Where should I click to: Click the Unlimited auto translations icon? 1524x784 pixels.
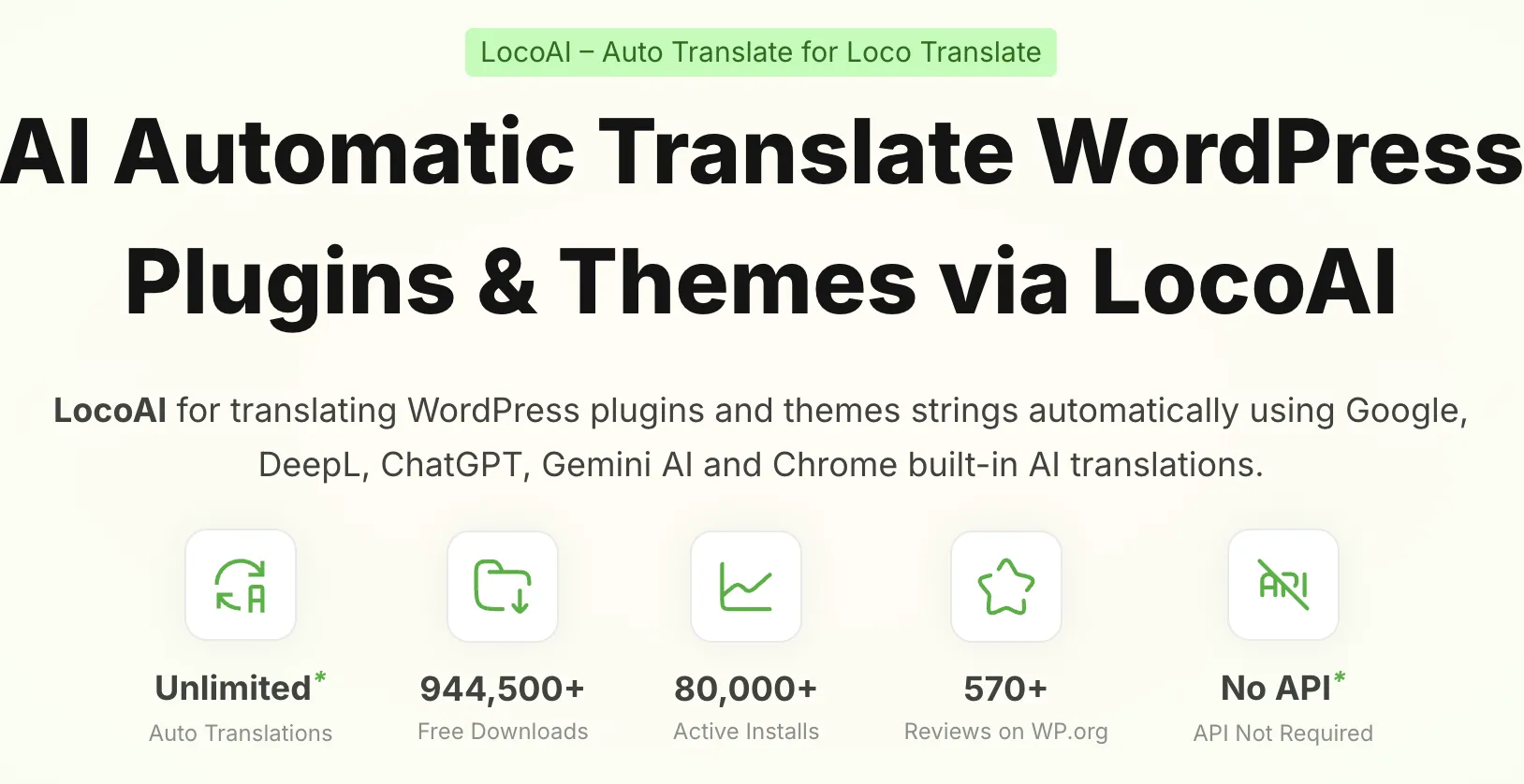(x=241, y=585)
